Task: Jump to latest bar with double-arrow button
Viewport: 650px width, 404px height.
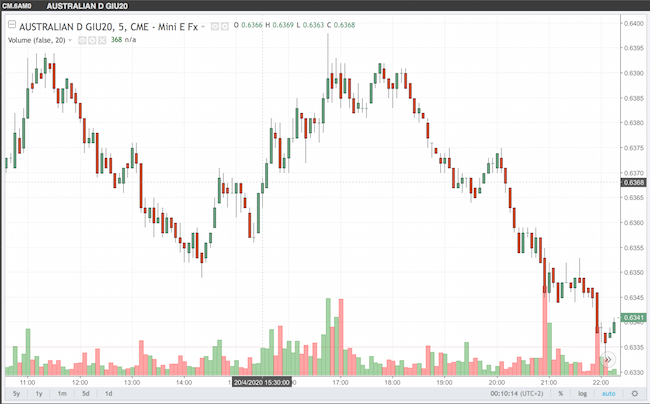Action: tap(608, 360)
